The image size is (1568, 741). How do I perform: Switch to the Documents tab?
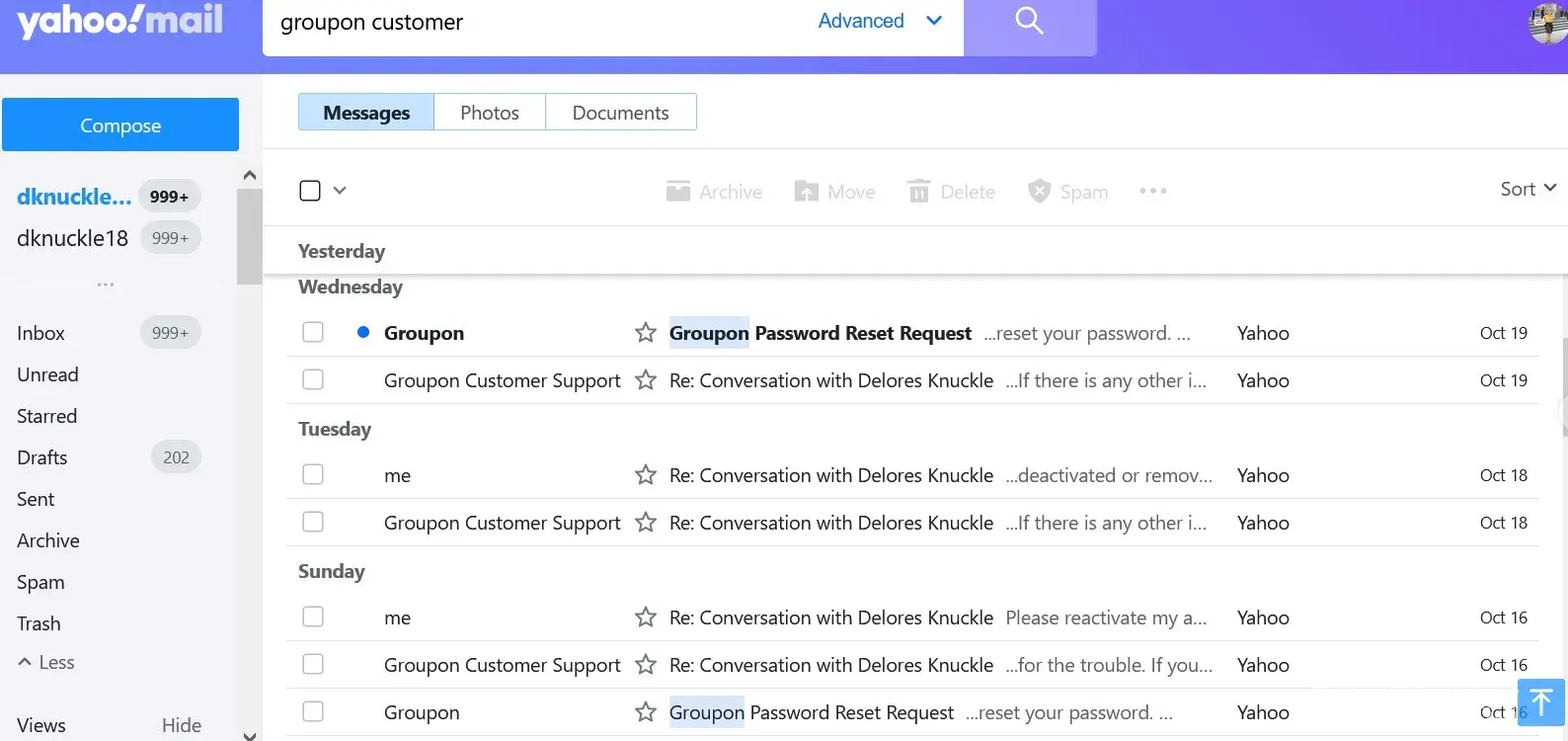click(620, 113)
